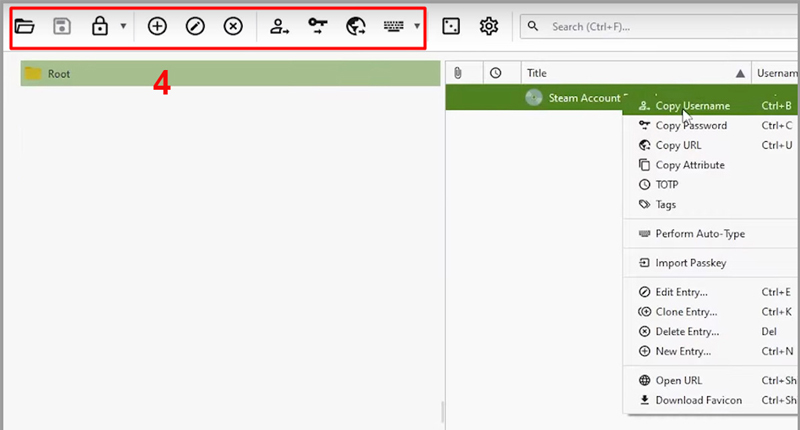Viewport: 800px width, 430px height.
Task: Click the Copy Password key toolbar icon
Action: pyautogui.click(x=318, y=27)
